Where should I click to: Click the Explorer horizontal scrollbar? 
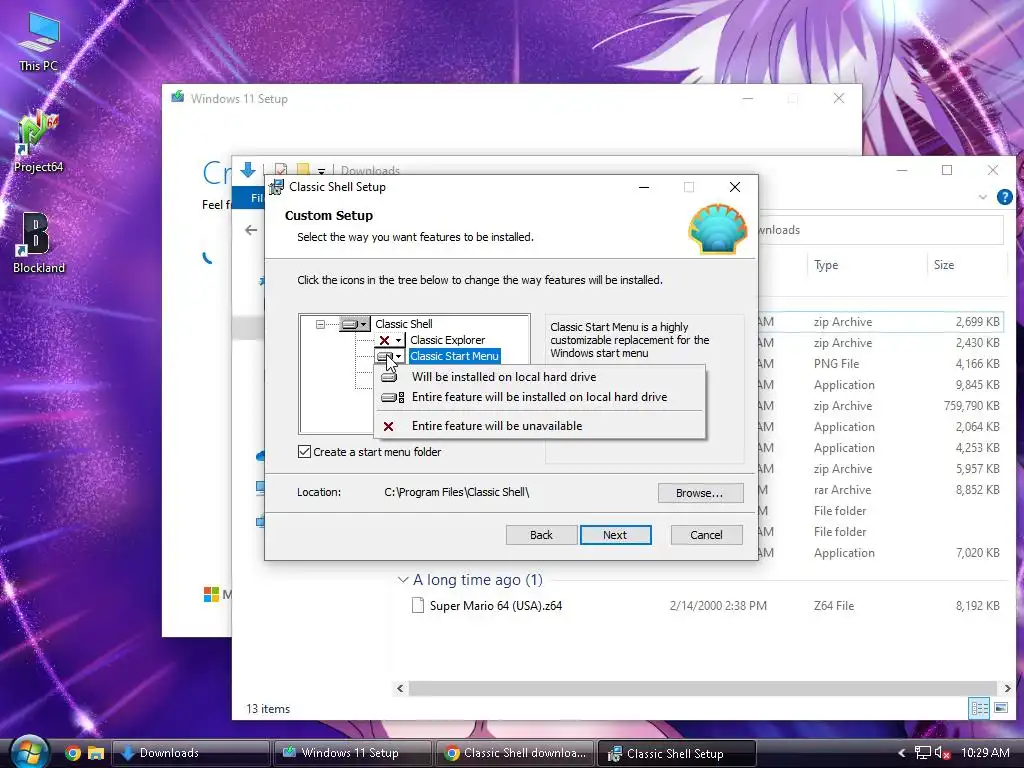(703, 688)
